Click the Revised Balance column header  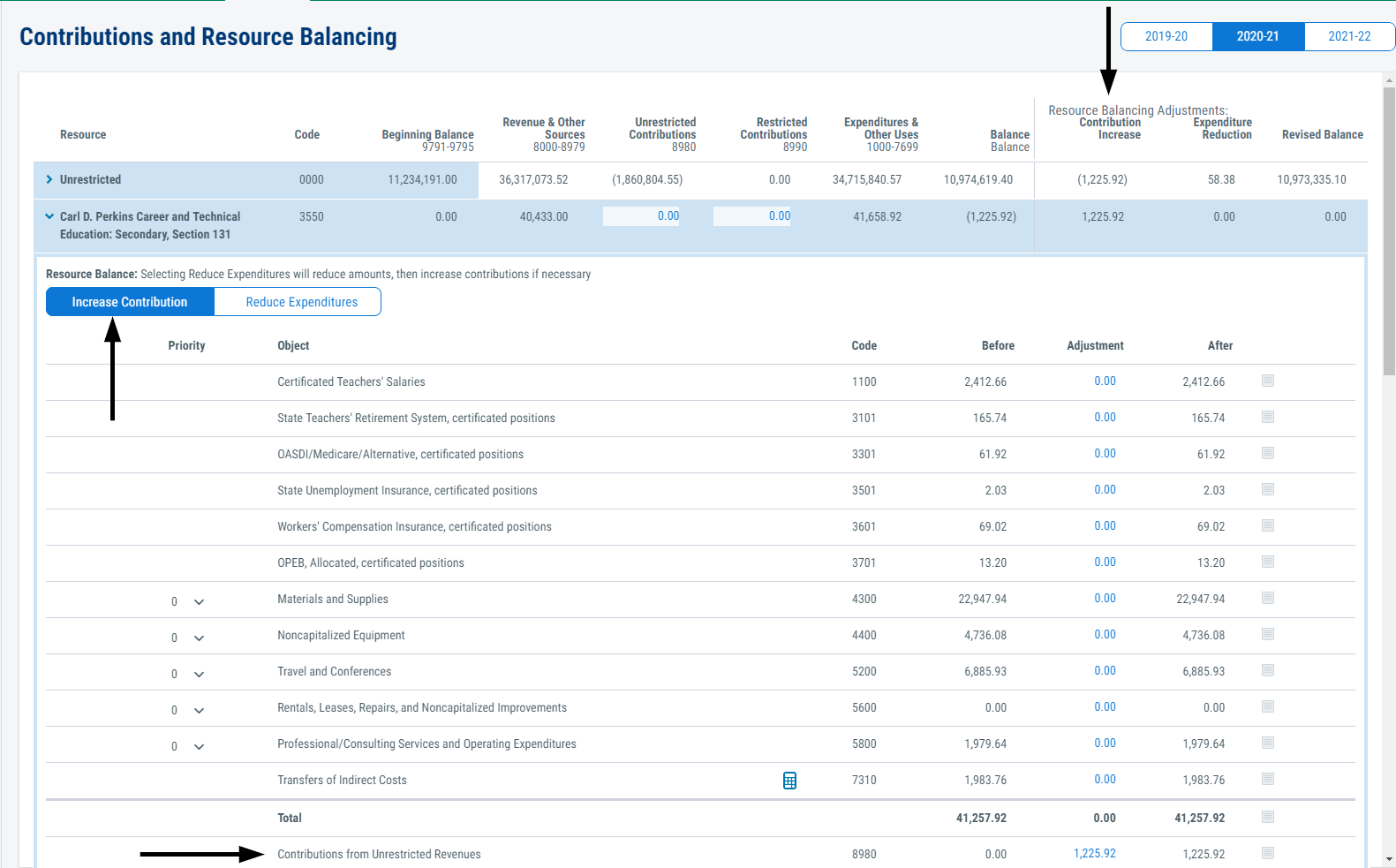1323,135
